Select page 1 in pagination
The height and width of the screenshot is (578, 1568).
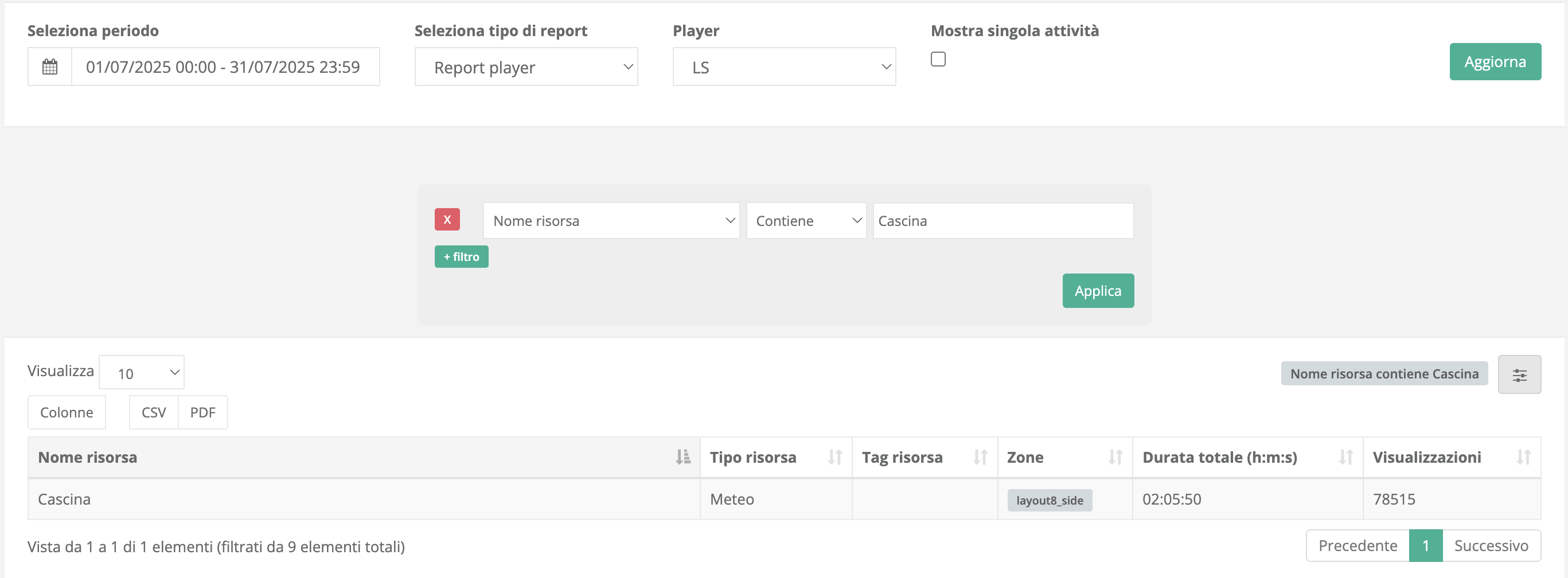(1425, 545)
